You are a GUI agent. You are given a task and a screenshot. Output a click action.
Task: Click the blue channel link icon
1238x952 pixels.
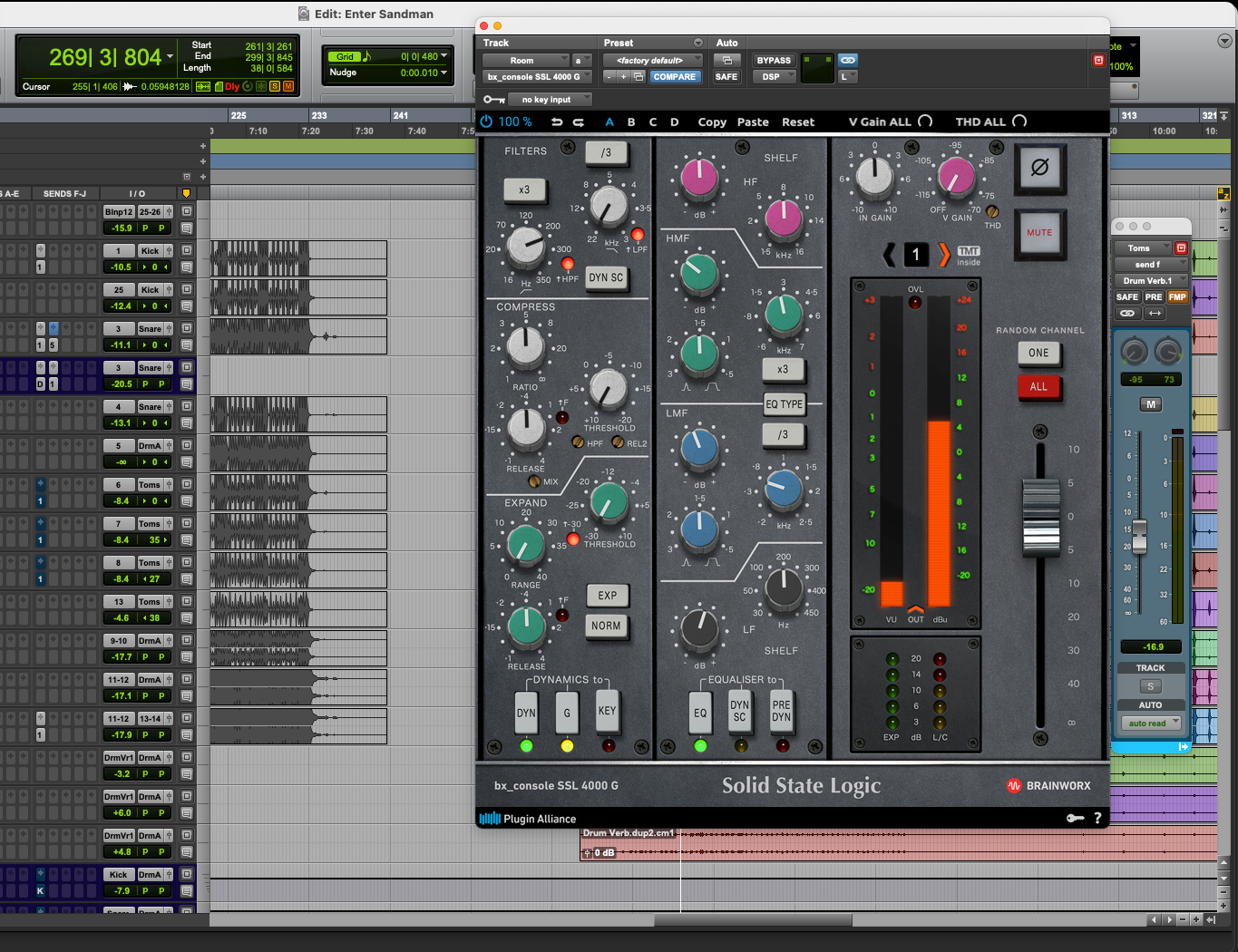(x=848, y=60)
